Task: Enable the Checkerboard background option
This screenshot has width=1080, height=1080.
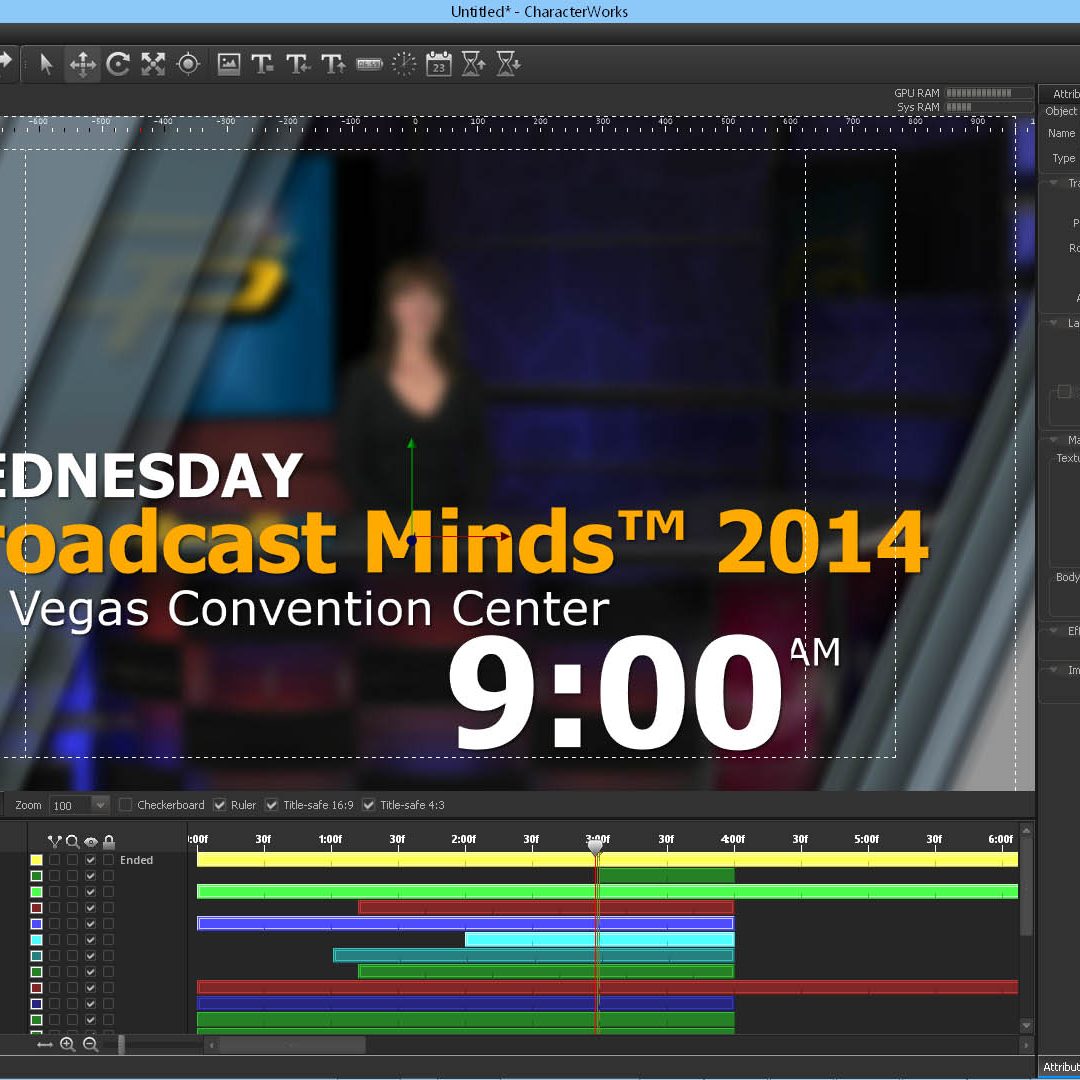Action: 126,805
